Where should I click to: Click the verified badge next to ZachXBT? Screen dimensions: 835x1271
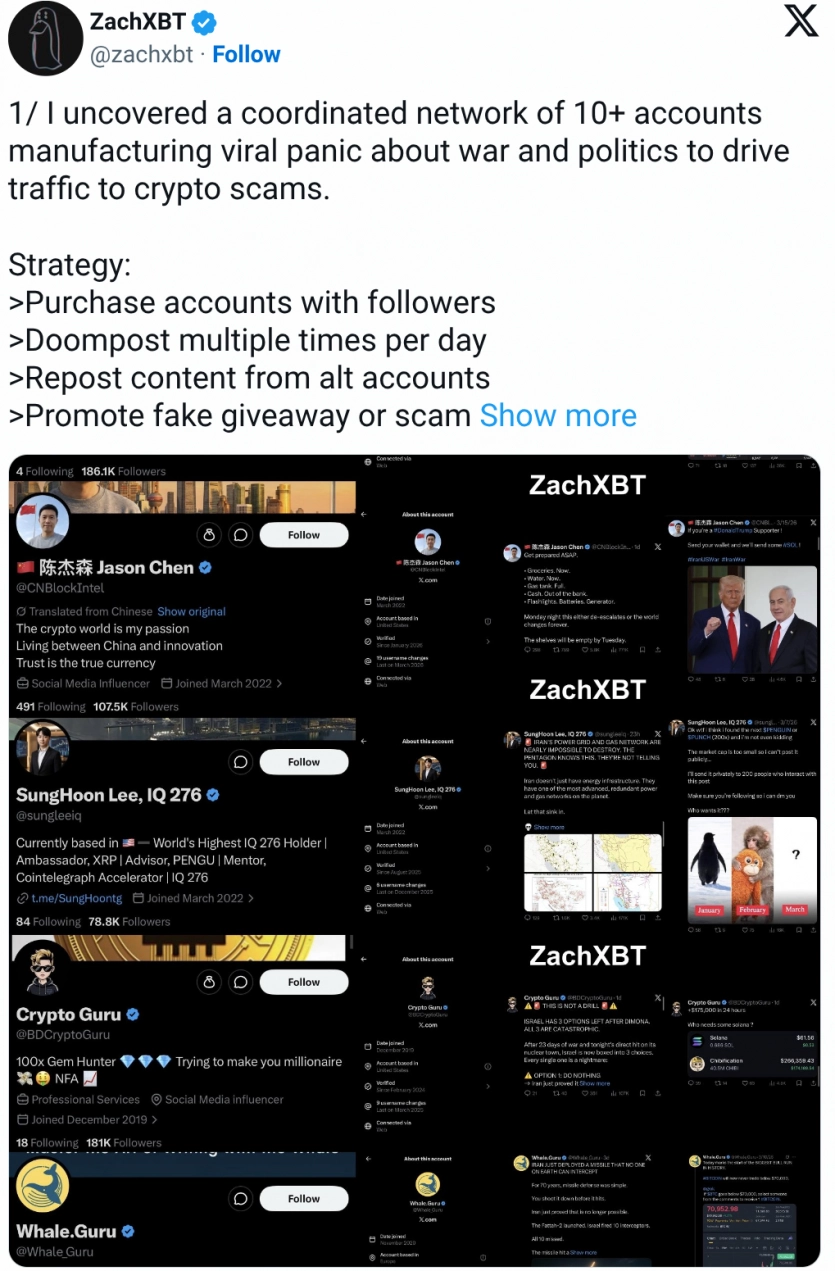pyautogui.click(x=204, y=21)
